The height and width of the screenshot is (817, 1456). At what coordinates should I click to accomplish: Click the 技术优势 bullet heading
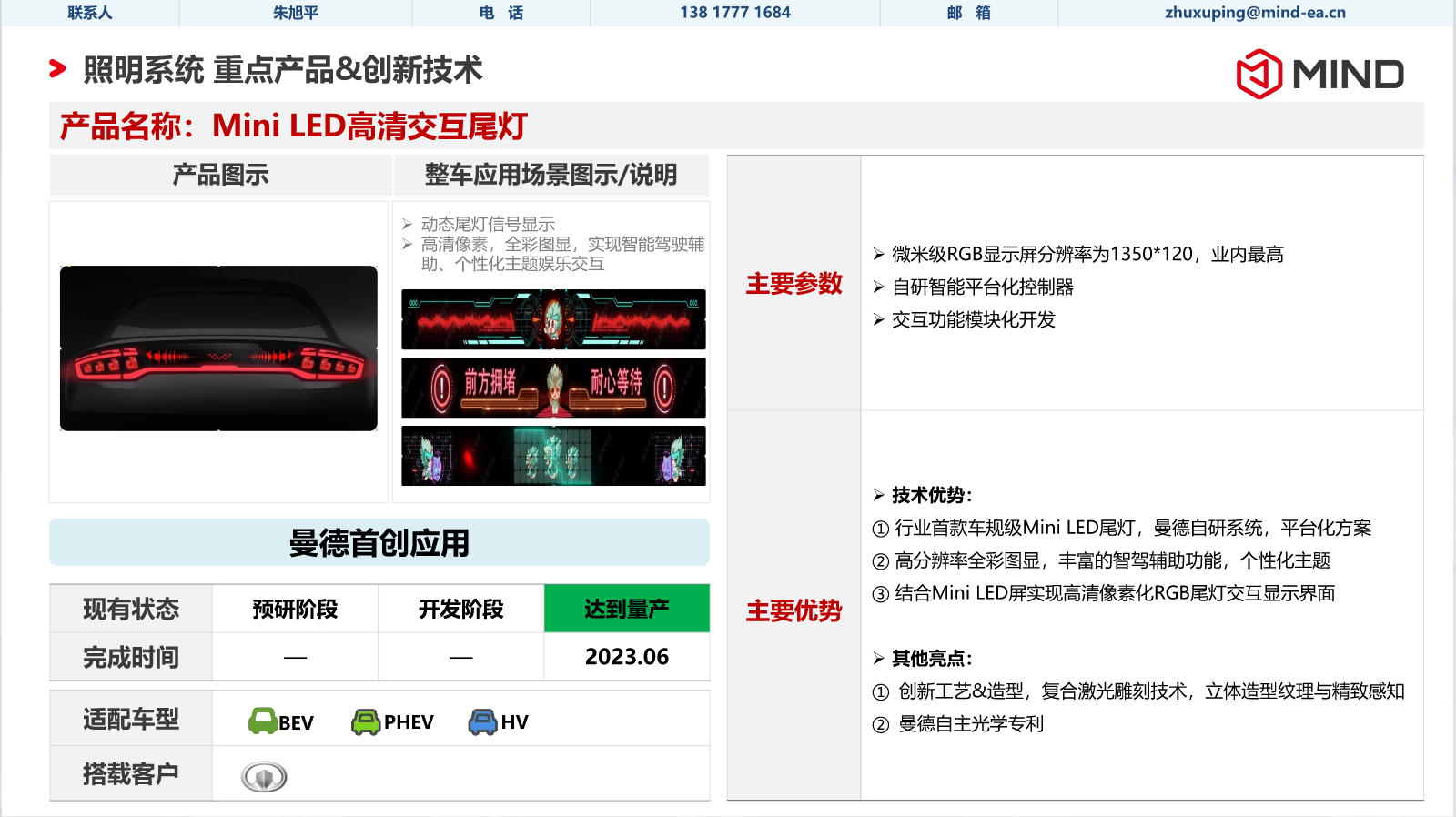930,495
